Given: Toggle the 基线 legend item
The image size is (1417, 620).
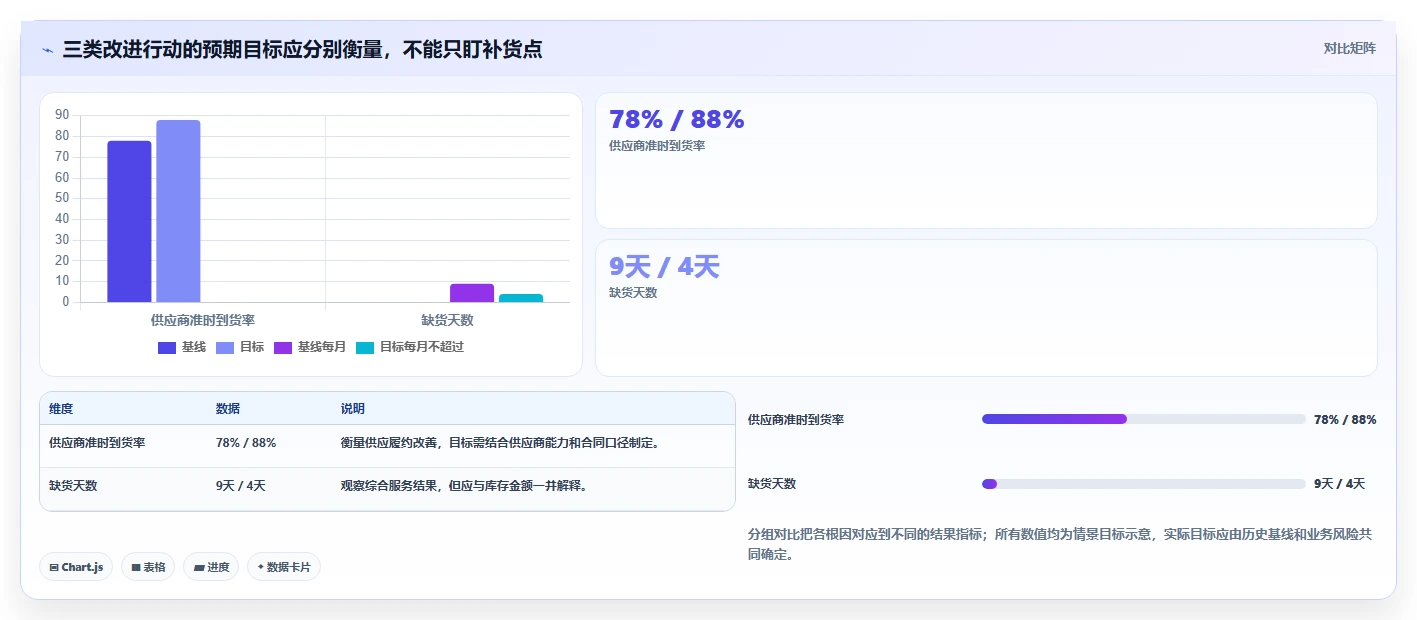Looking at the screenshot, I should [x=182, y=347].
